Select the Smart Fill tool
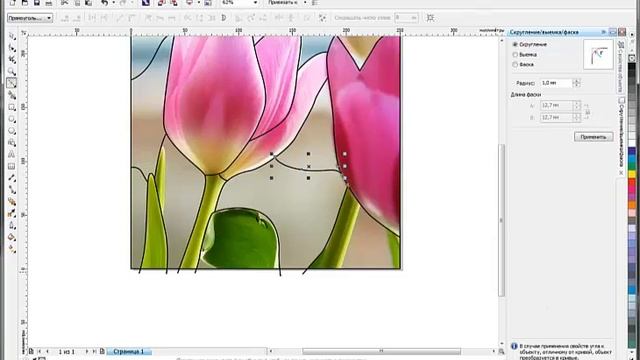Viewport: 640px width, 360px height. point(12,95)
